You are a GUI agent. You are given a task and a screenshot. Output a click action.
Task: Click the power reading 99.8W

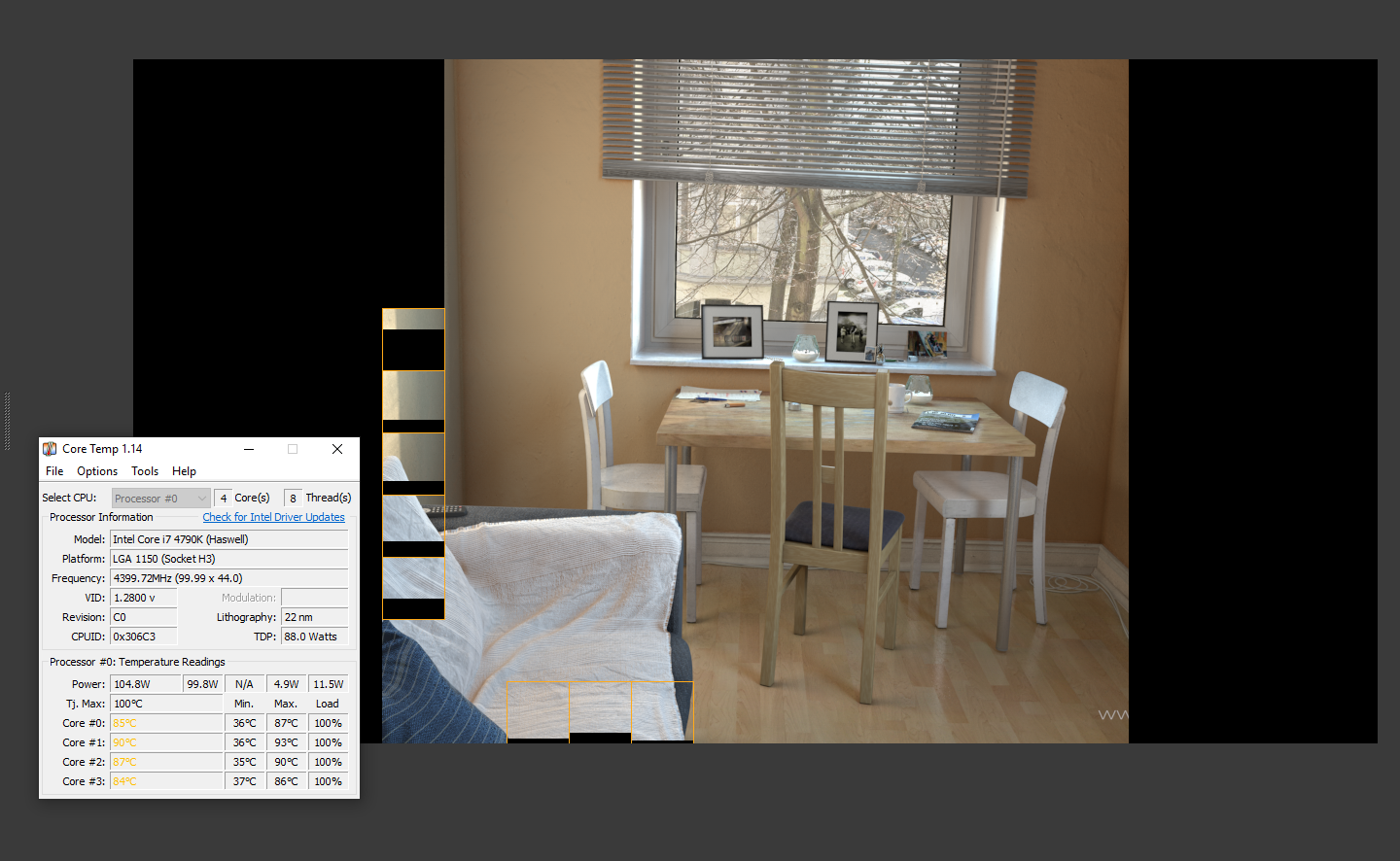coord(203,684)
